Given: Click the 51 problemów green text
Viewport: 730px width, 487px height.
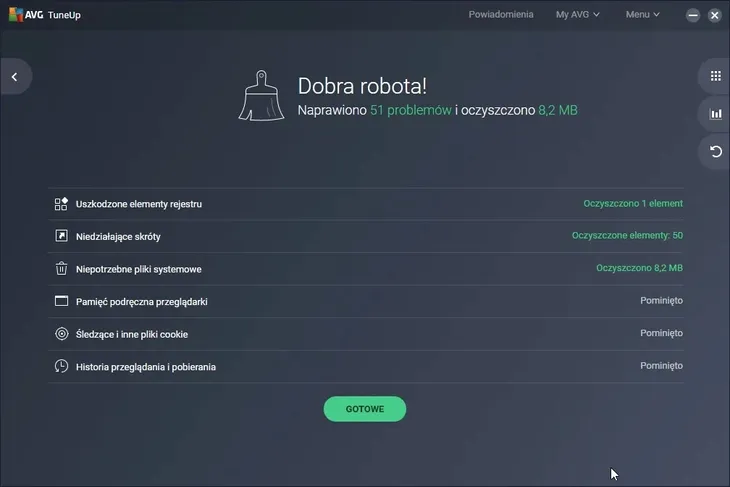Looking at the screenshot, I should point(411,110).
